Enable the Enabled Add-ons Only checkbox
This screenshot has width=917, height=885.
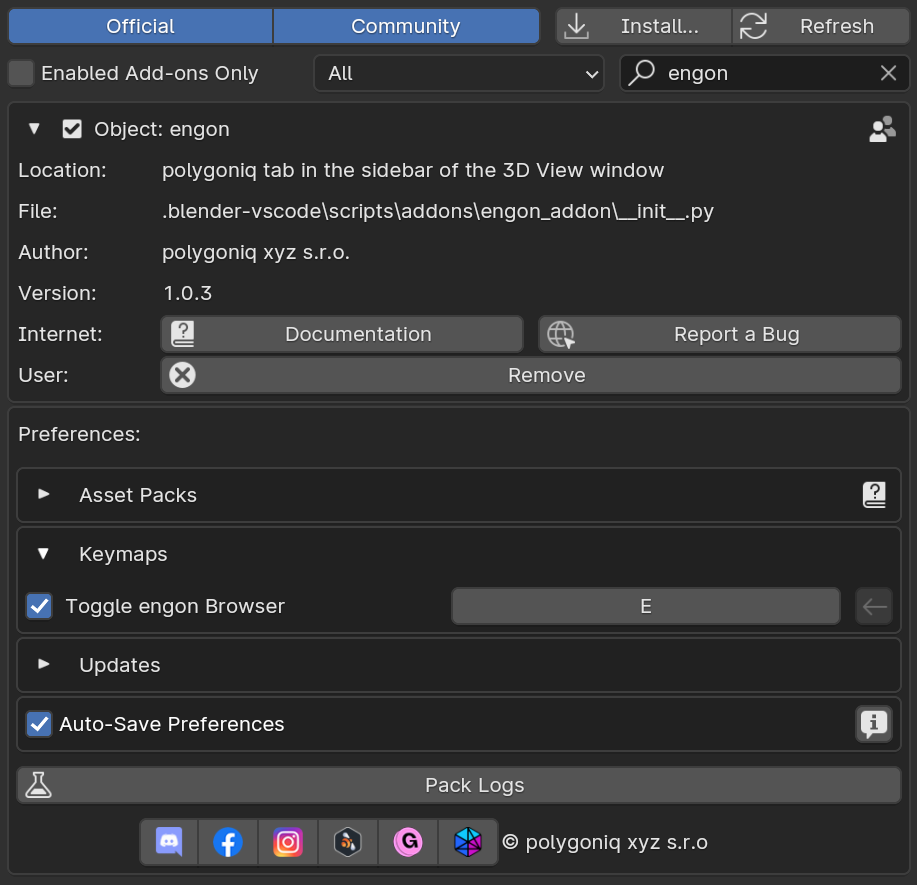21,73
